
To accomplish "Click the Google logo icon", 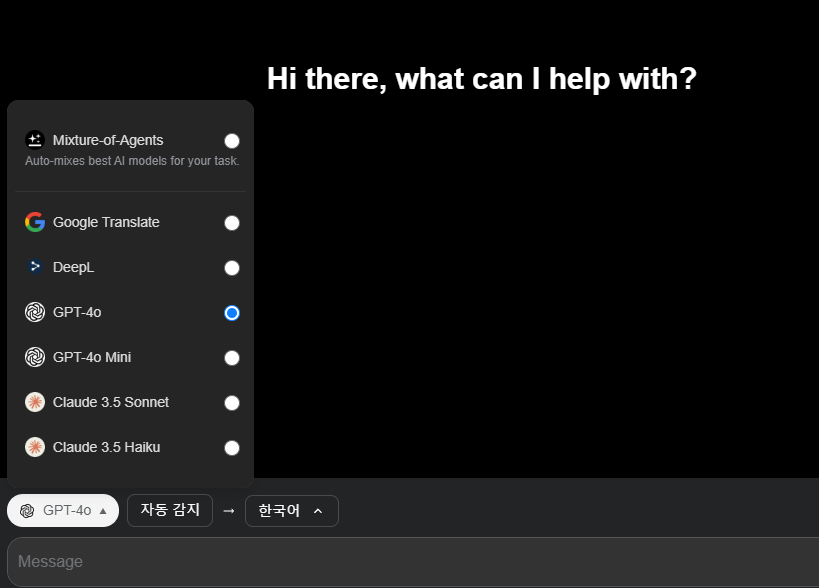I will click(35, 222).
